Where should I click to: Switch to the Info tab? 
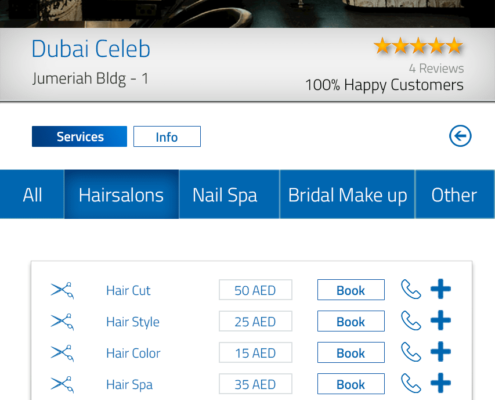click(167, 136)
